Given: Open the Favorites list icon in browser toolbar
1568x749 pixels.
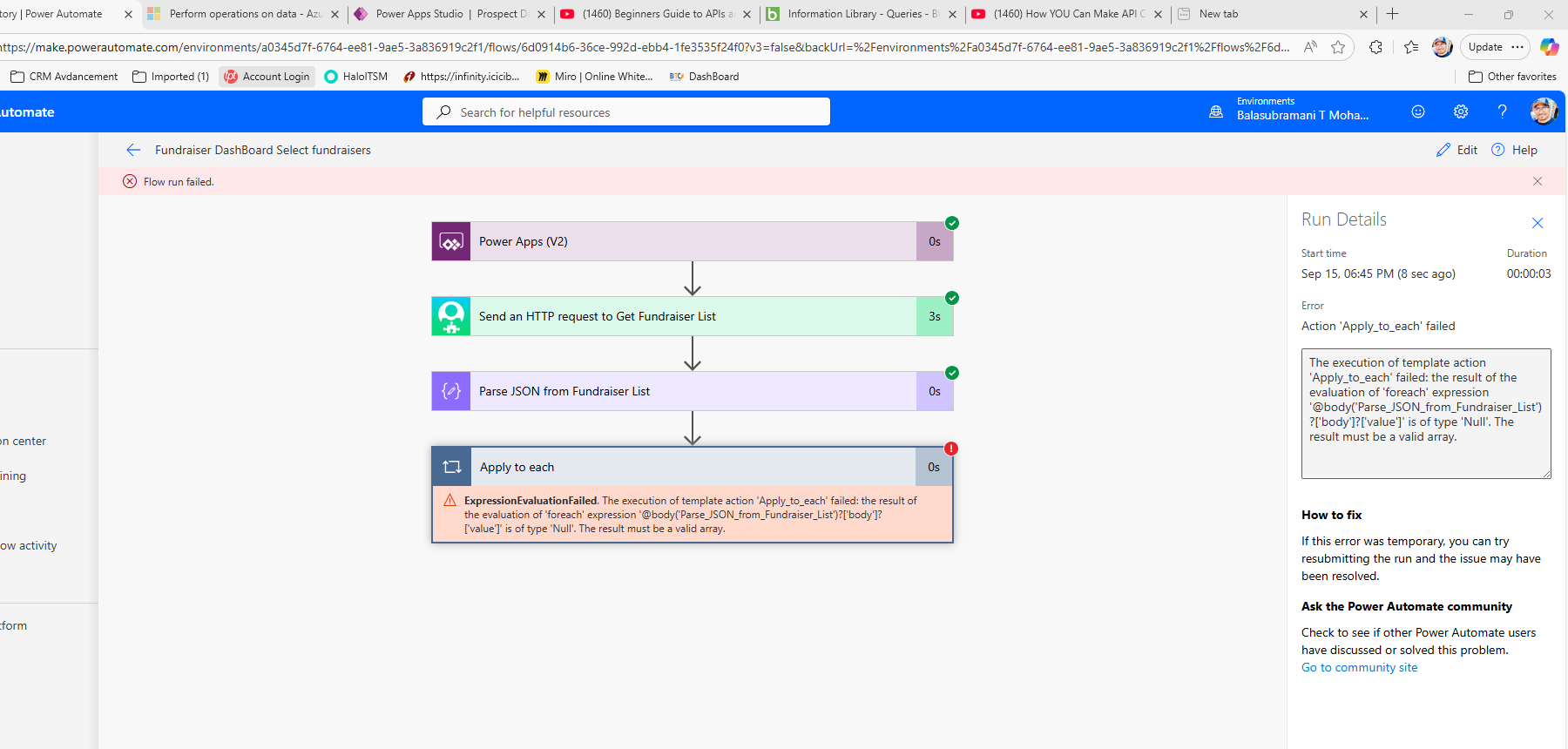Looking at the screenshot, I should click(x=1411, y=47).
